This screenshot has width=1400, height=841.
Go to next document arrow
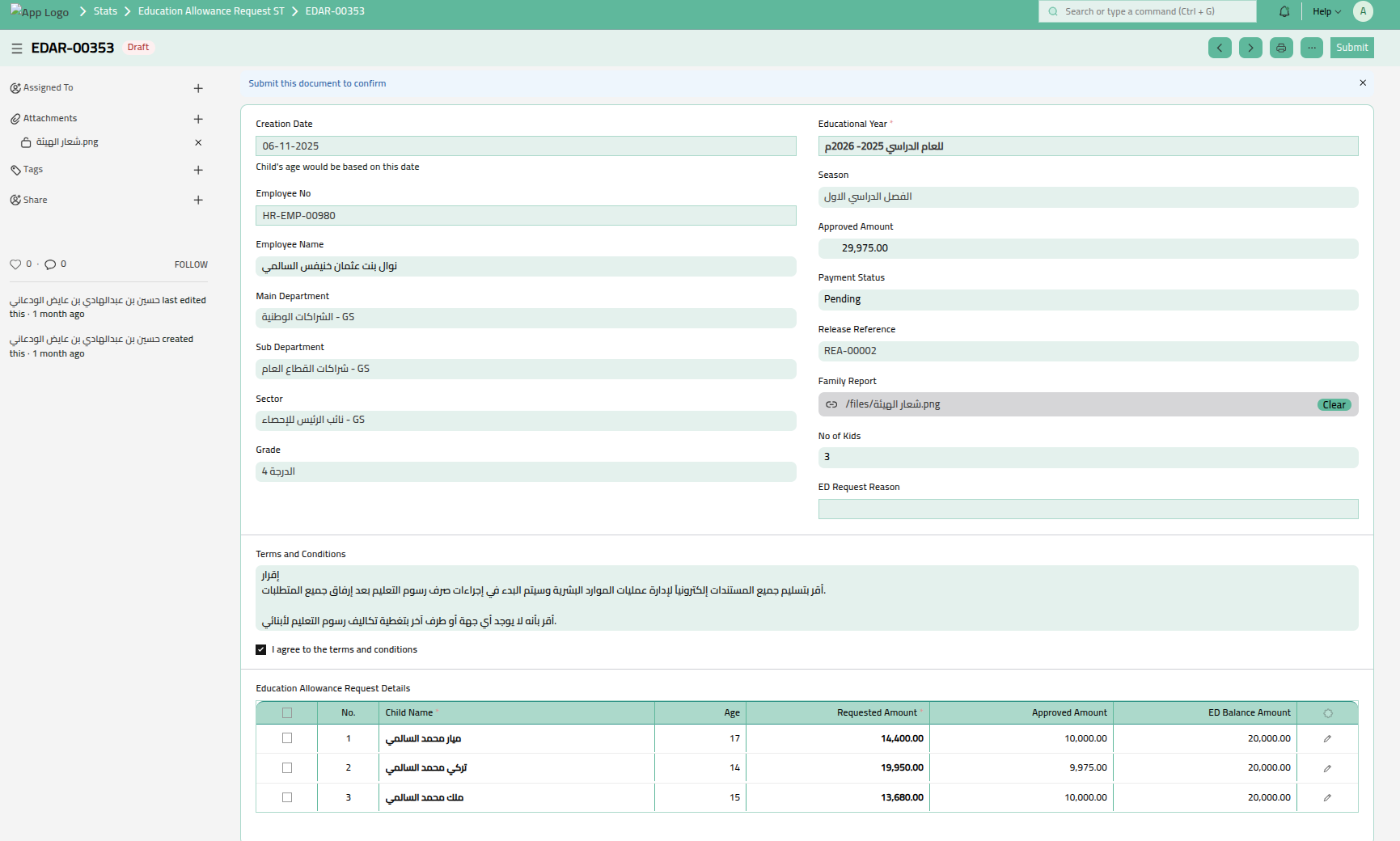point(1250,48)
